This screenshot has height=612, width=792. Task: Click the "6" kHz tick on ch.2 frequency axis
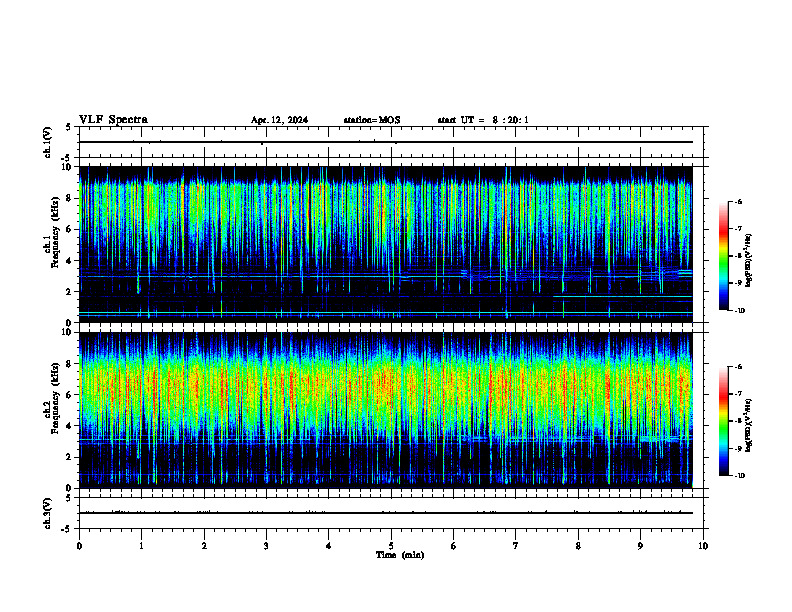tap(70, 395)
